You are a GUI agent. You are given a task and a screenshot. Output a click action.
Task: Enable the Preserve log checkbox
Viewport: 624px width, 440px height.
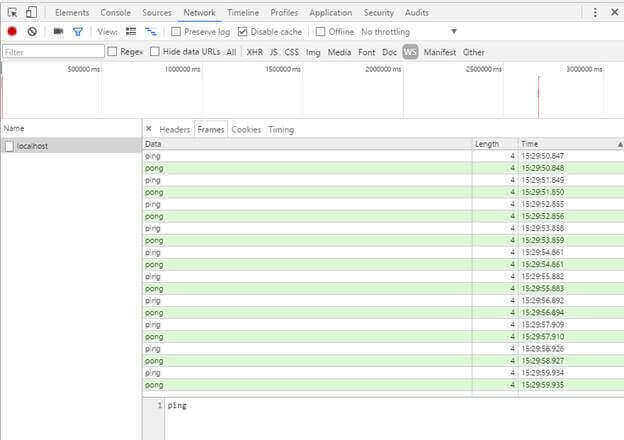pyautogui.click(x=177, y=32)
